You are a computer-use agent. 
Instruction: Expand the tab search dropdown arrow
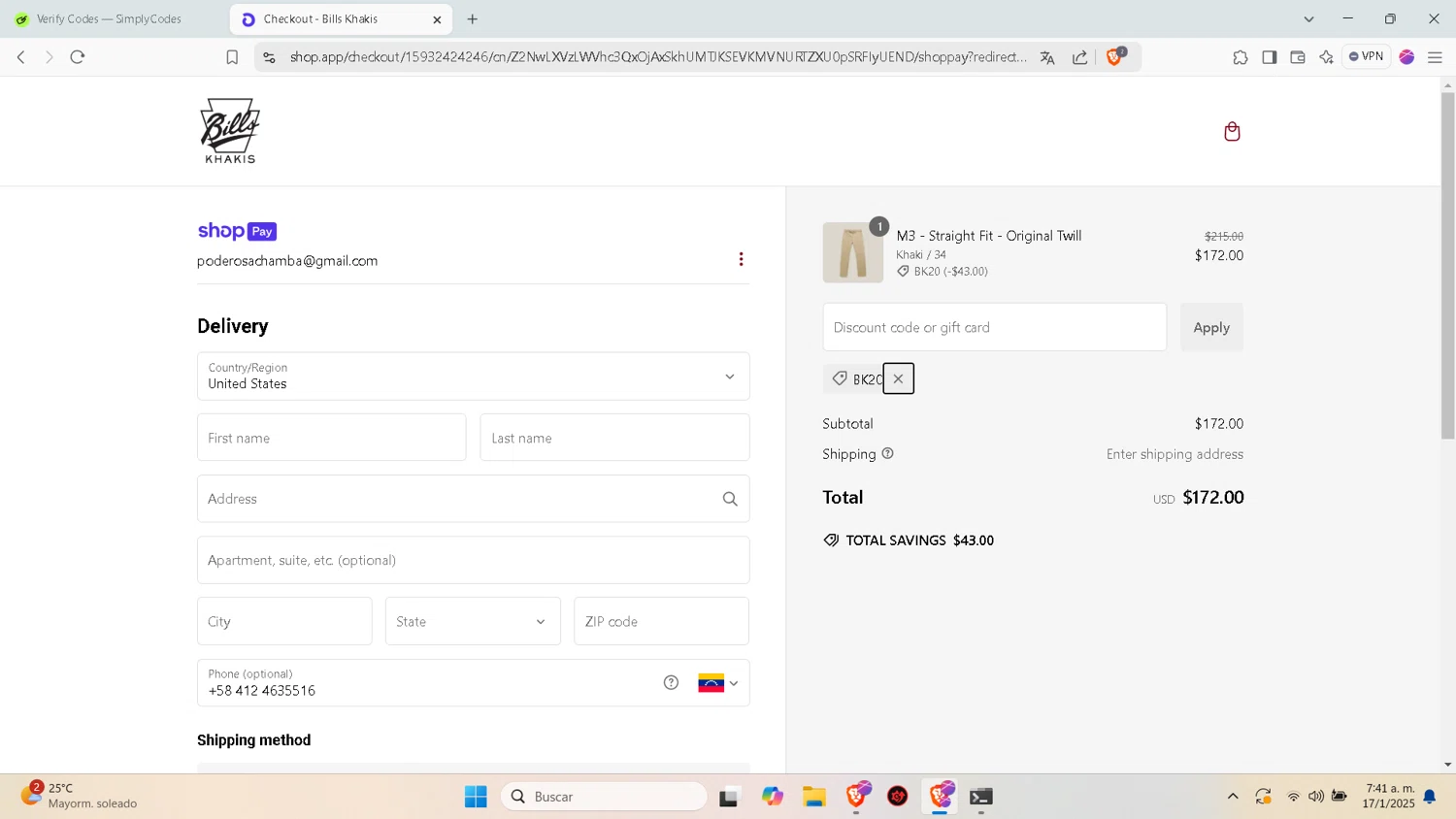click(x=1308, y=18)
